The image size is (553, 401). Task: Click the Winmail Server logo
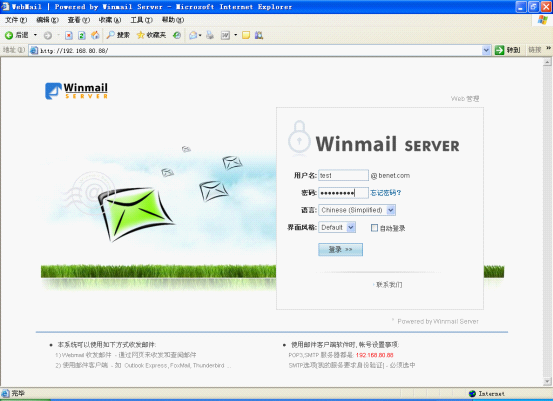pyautogui.click(x=77, y=91)
